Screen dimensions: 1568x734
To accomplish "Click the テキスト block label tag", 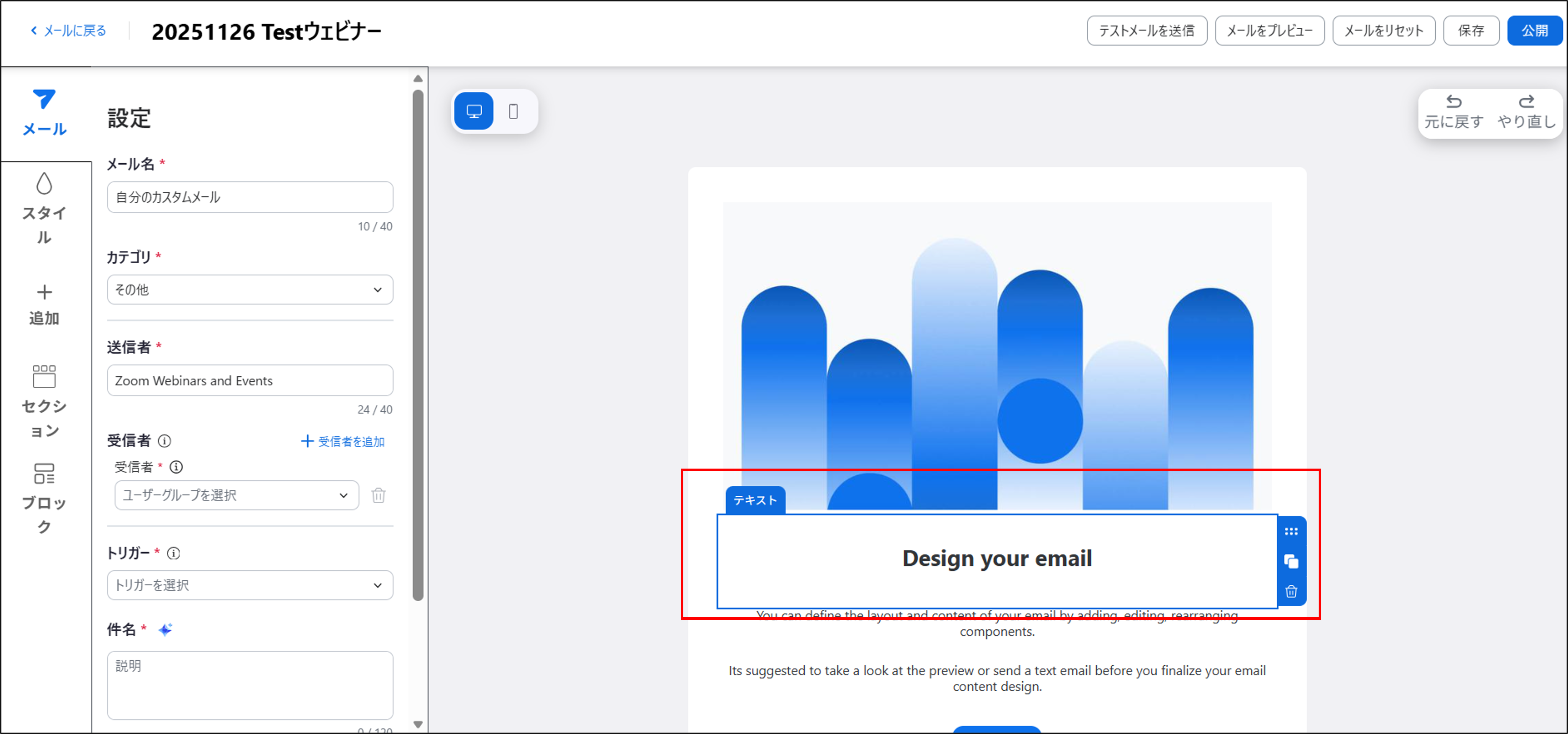I will click(x=755, y=500).
